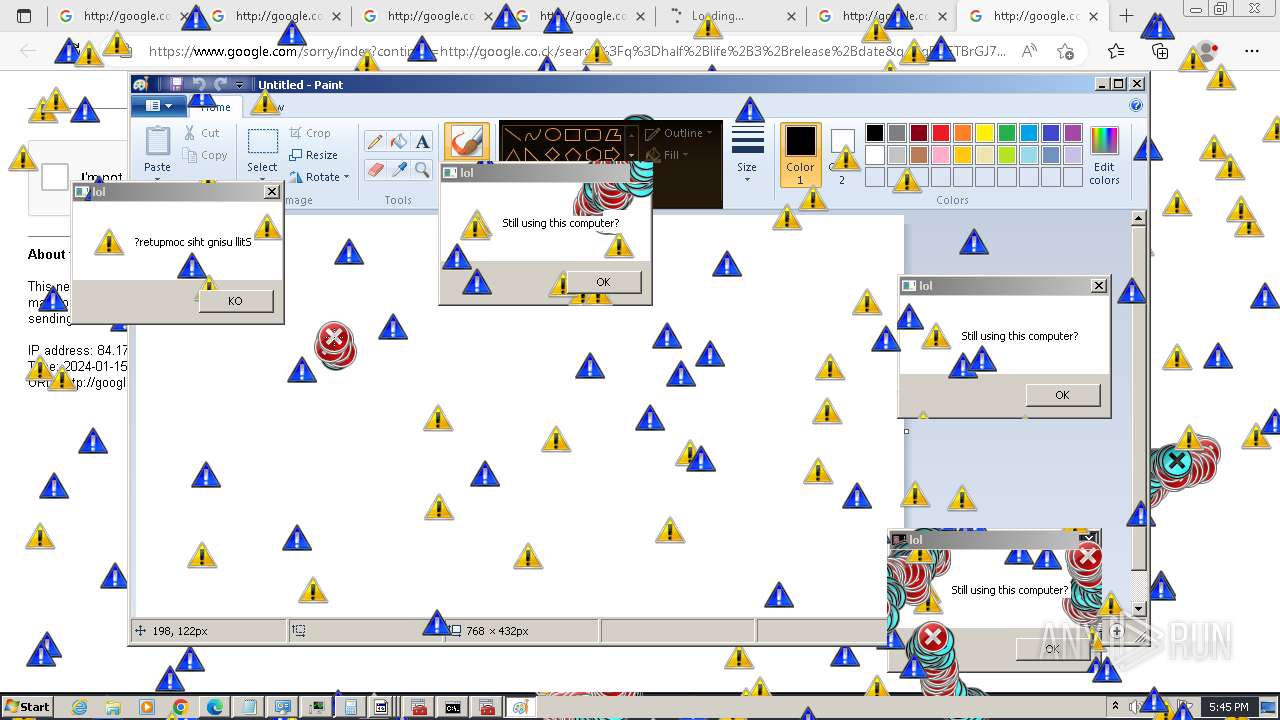Click the Crop command in Paint
Viewport: 1280px width, 720px height.
310,133
